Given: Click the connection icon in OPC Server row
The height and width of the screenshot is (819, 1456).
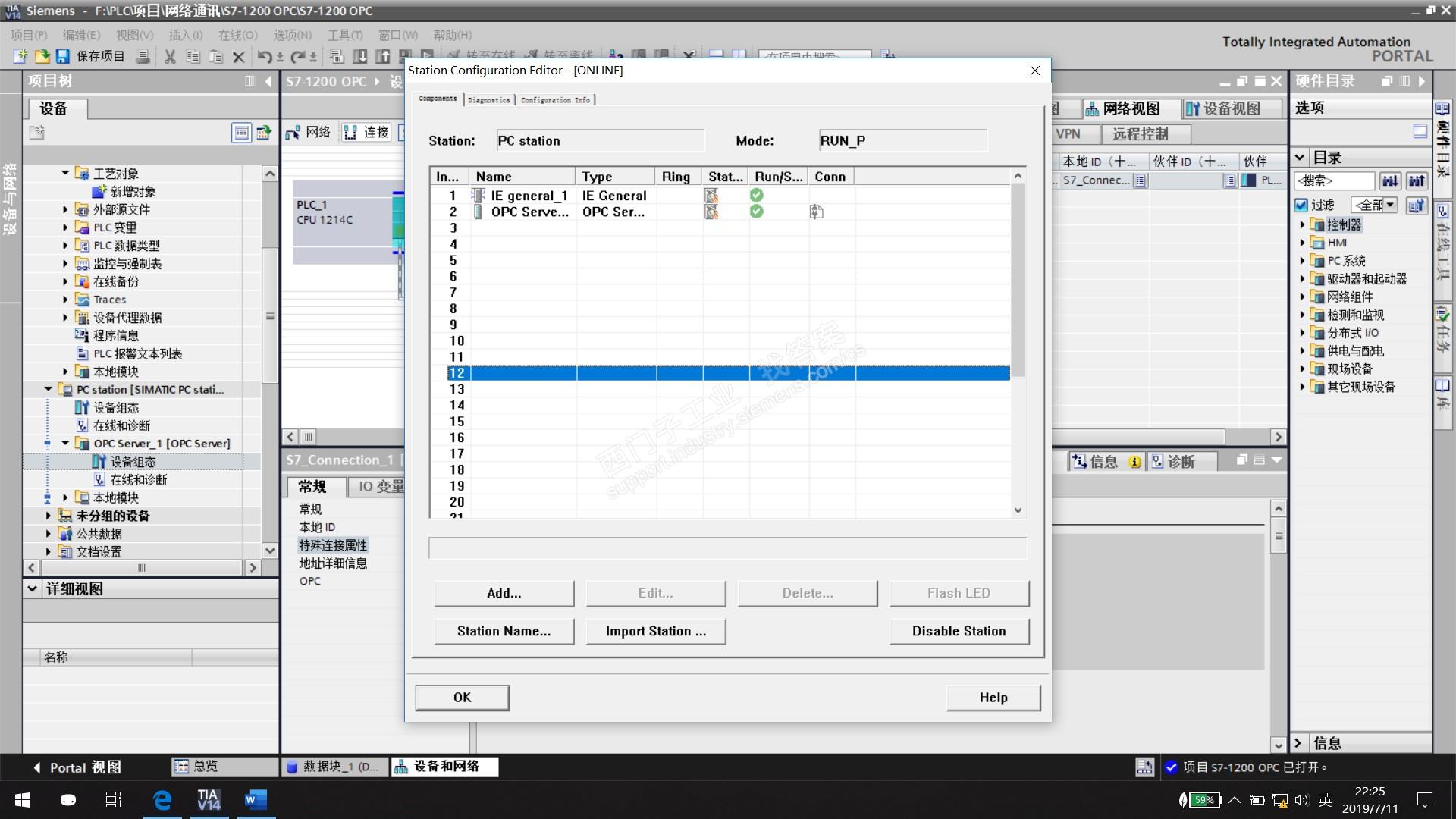Looking at the screenshot, I should tap(816, 212).
